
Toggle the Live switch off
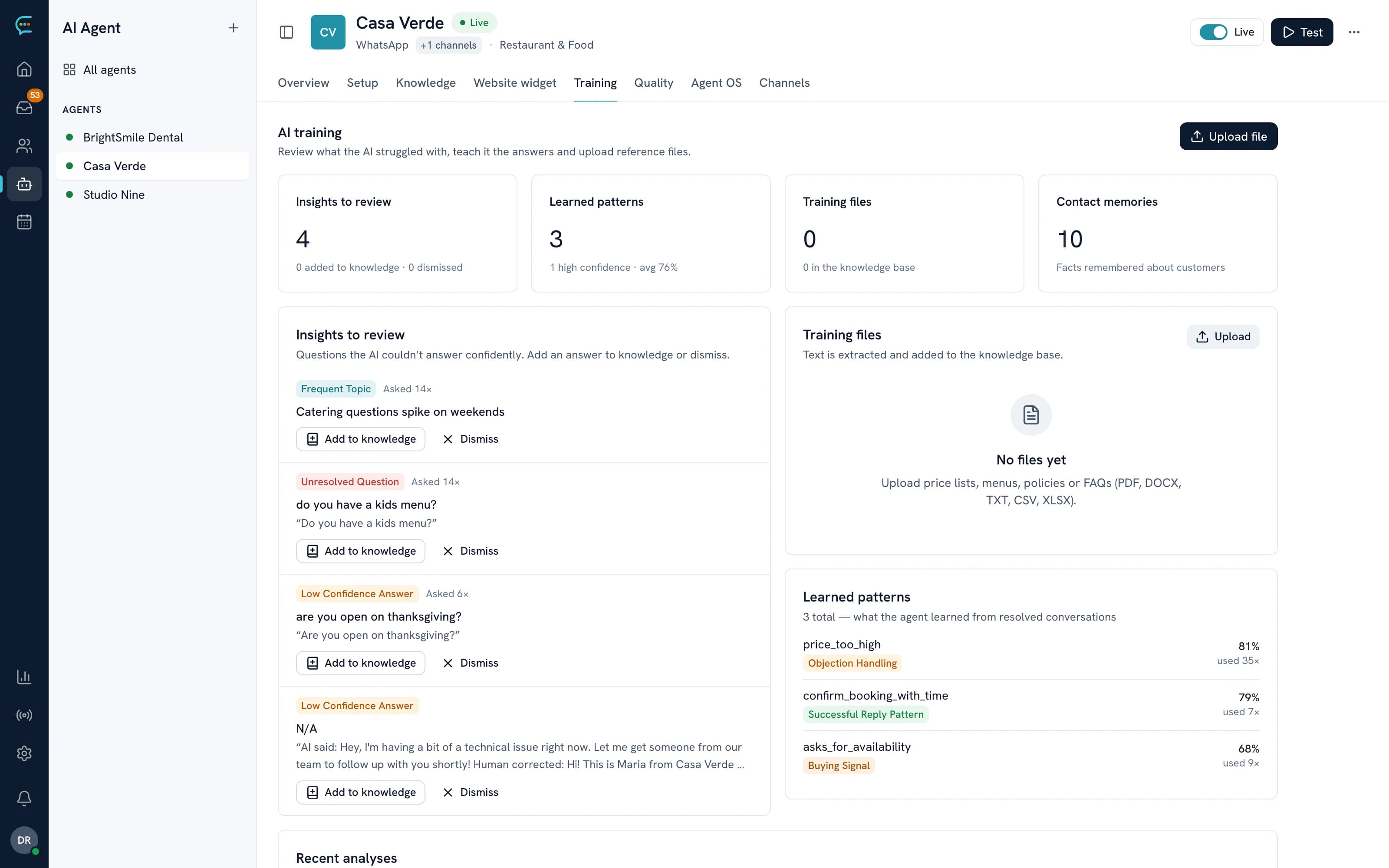coord(1213,32)
